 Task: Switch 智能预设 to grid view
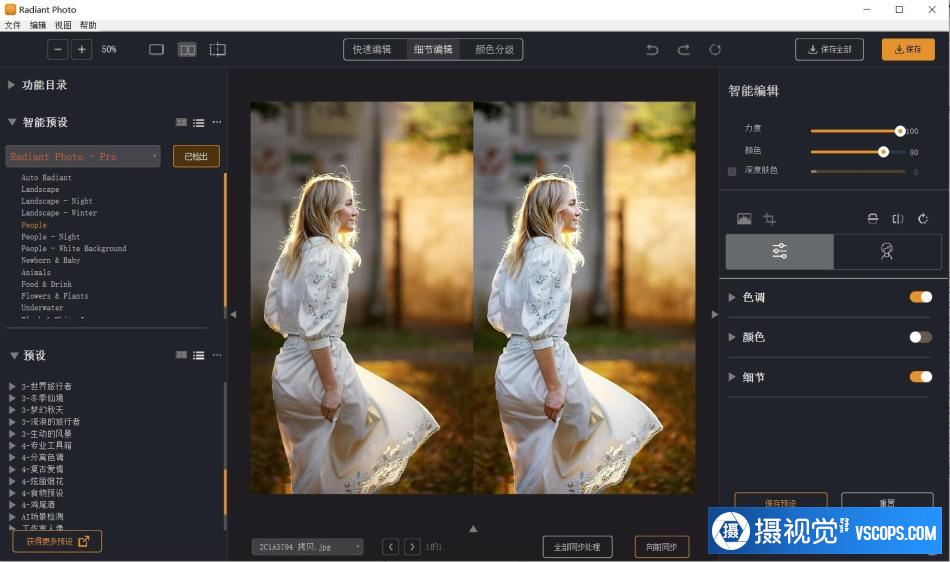(x=181, y=122)
